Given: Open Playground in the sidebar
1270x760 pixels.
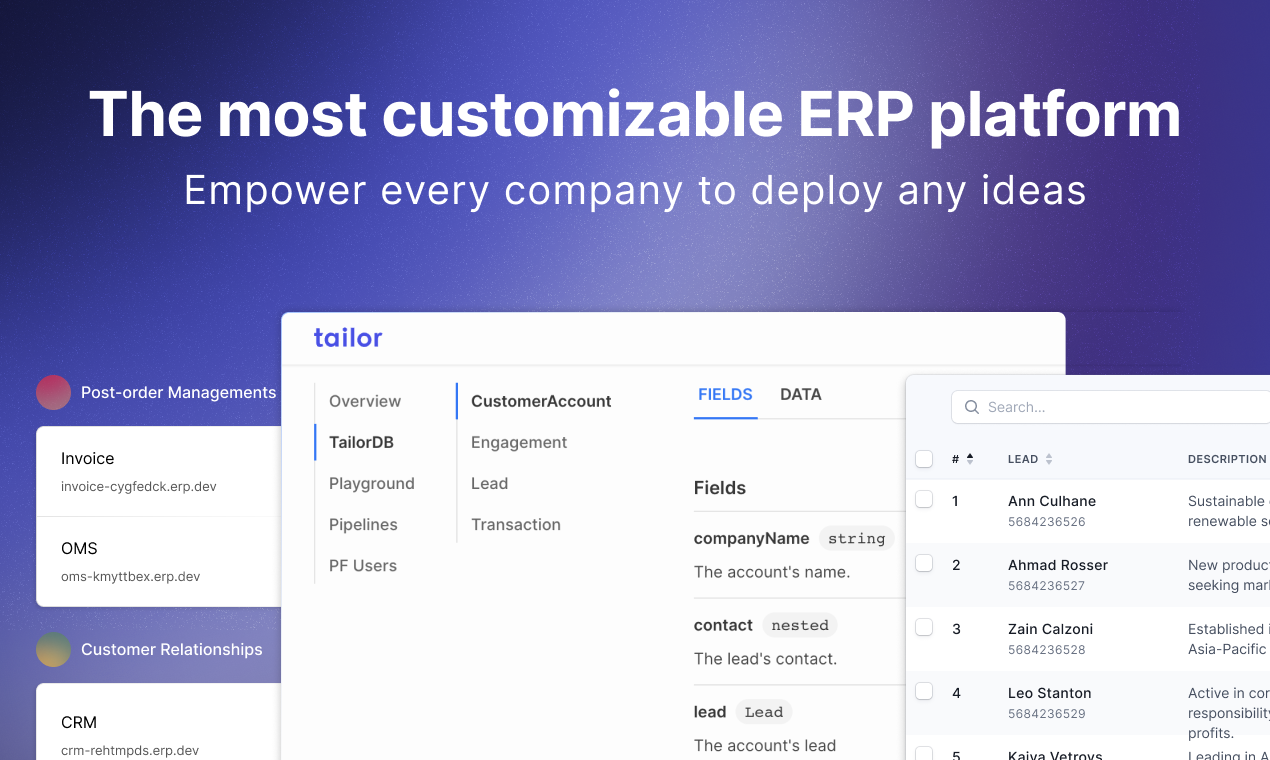Looking at the screenshot, I should point(372,483).
